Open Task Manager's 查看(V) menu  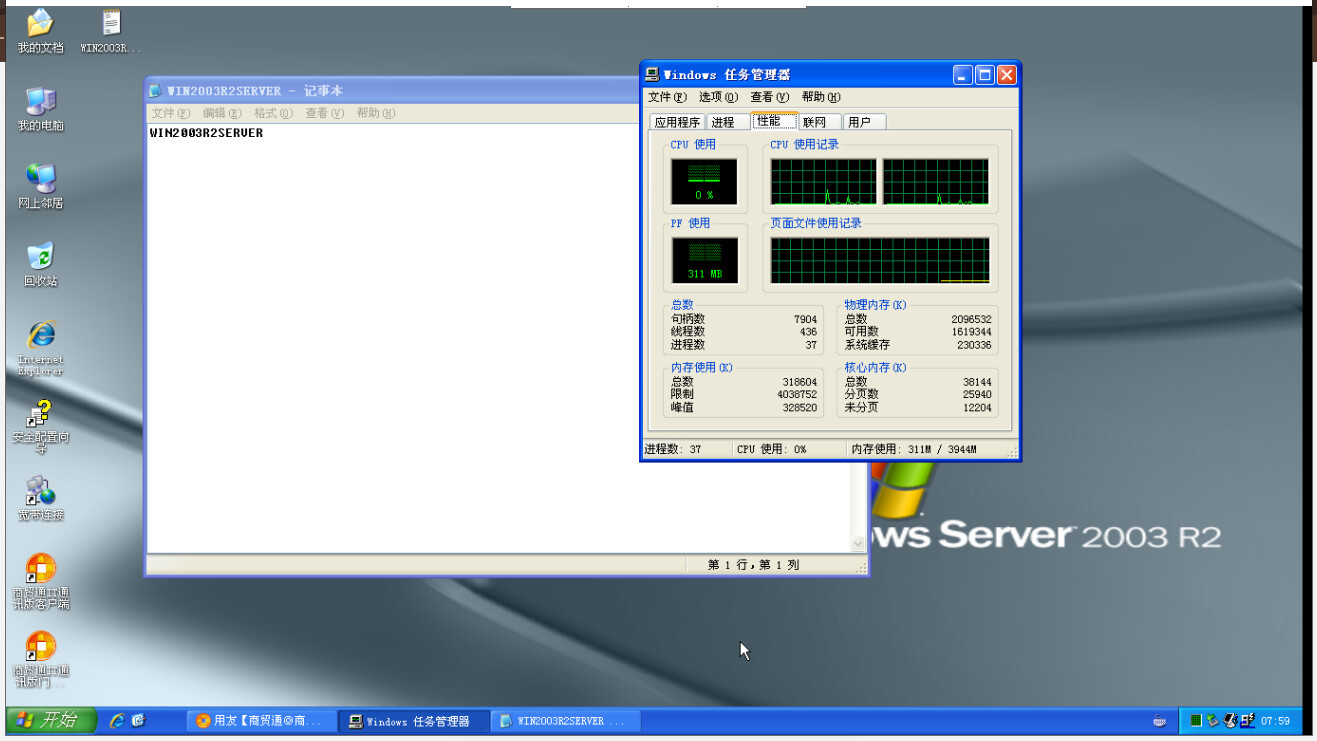pyautogui.click(x=769, y=97)
